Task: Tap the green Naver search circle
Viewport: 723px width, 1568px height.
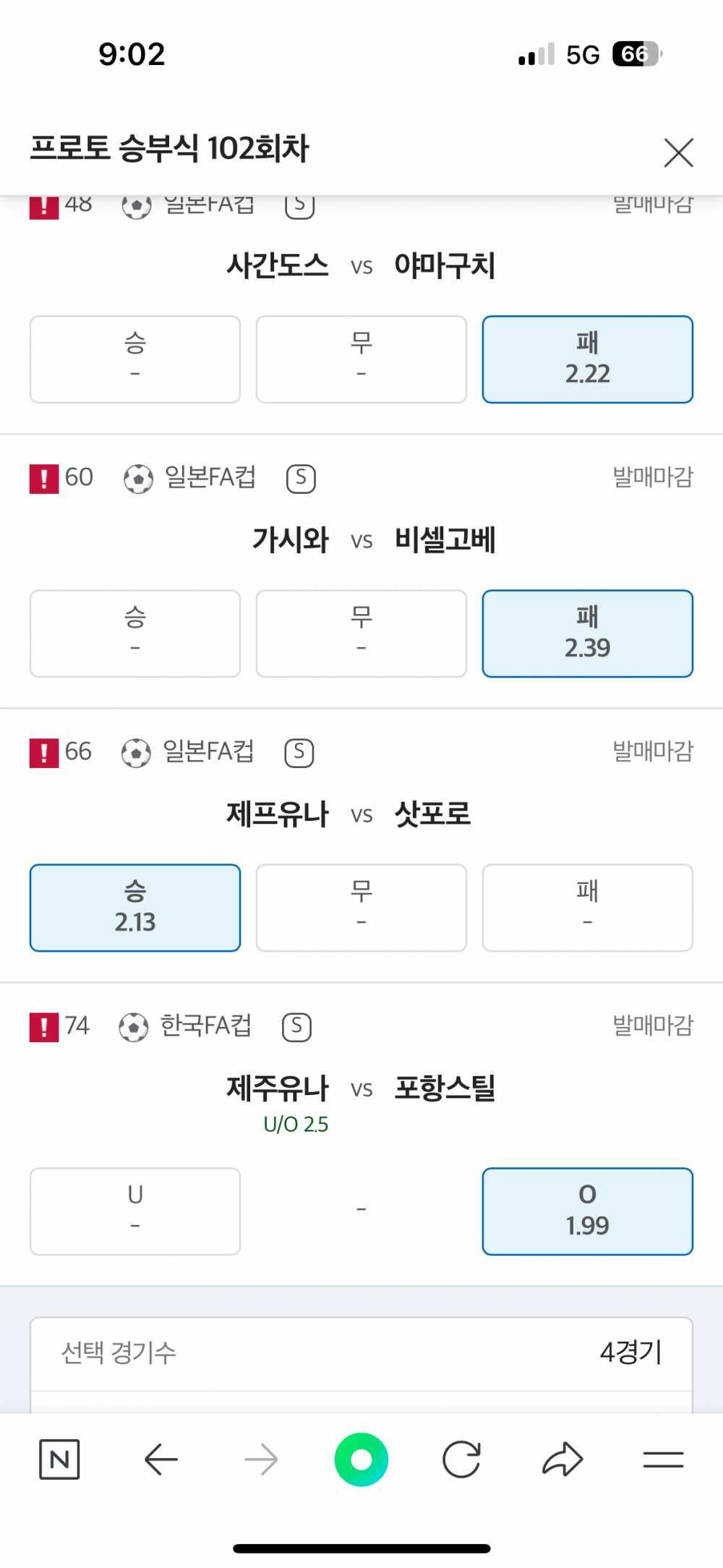Action: (x=361, y=1460)
